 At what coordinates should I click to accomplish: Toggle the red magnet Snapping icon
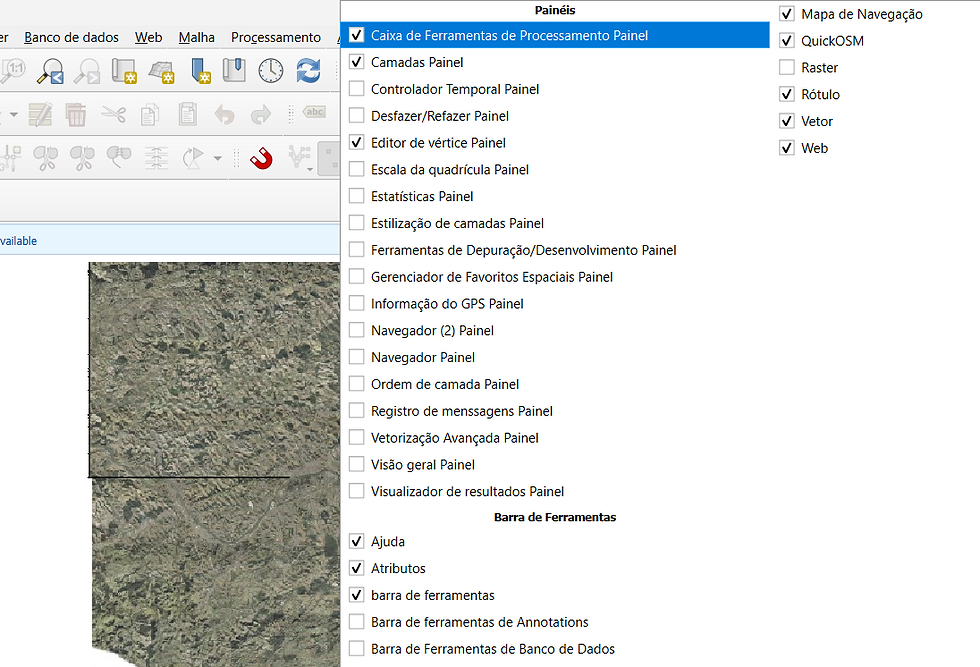[261, 158]
